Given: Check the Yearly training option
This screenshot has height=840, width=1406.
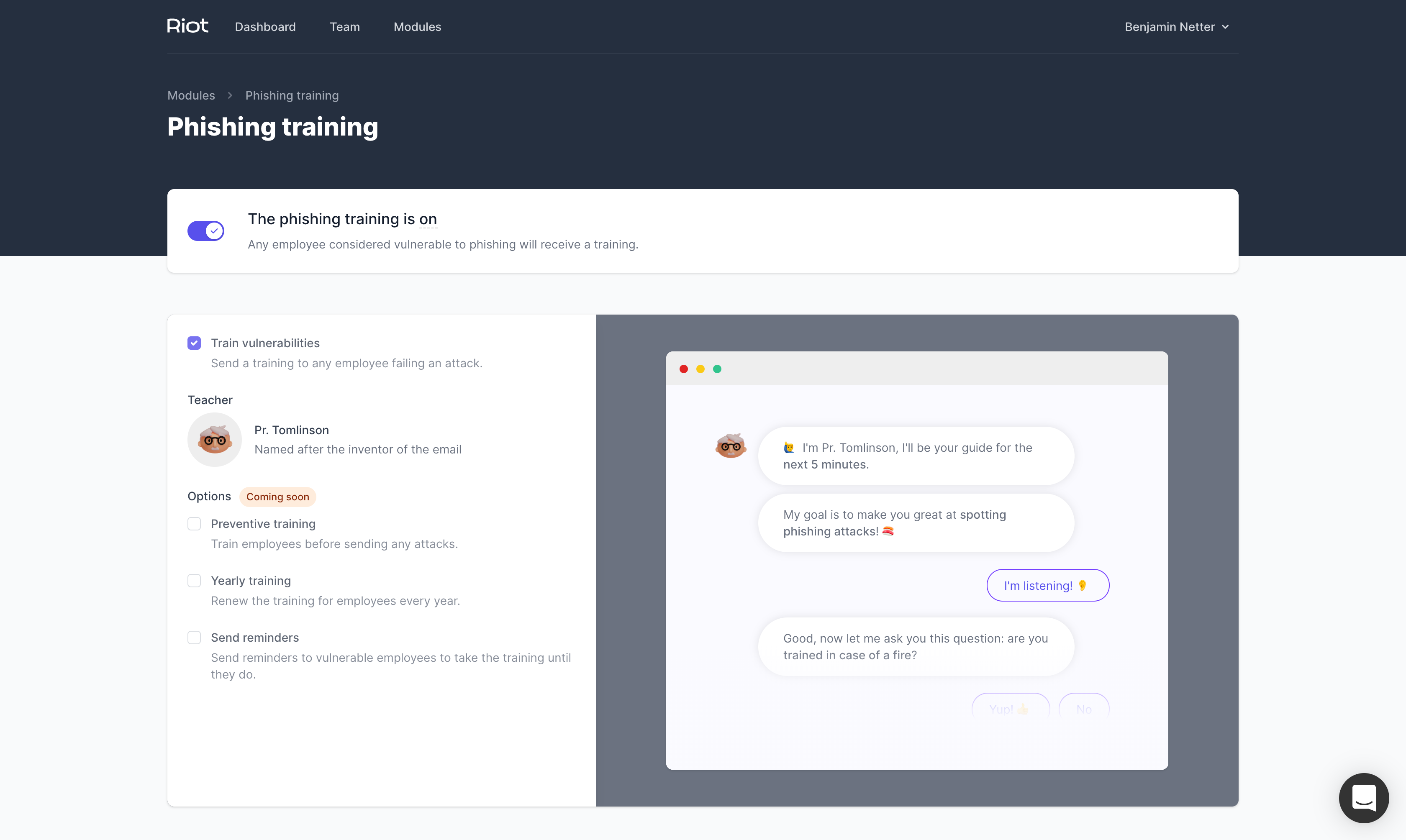Looking at the screenshot, I should click(x=194, y=581).
